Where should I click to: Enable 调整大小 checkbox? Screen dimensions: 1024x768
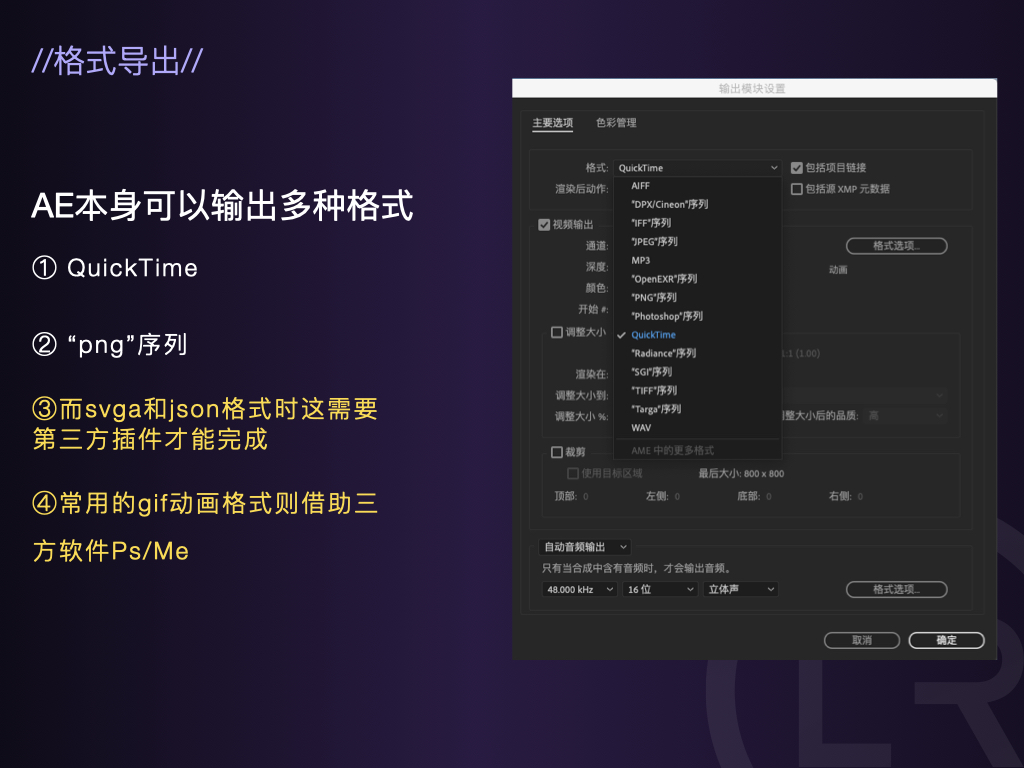pyautogui.click(x=557, y=332)
